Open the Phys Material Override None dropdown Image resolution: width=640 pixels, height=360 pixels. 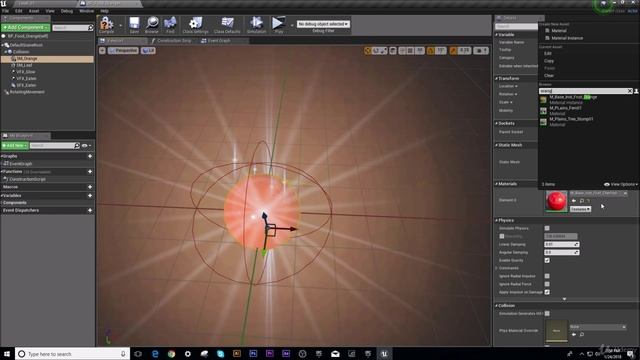pos(598,327)
